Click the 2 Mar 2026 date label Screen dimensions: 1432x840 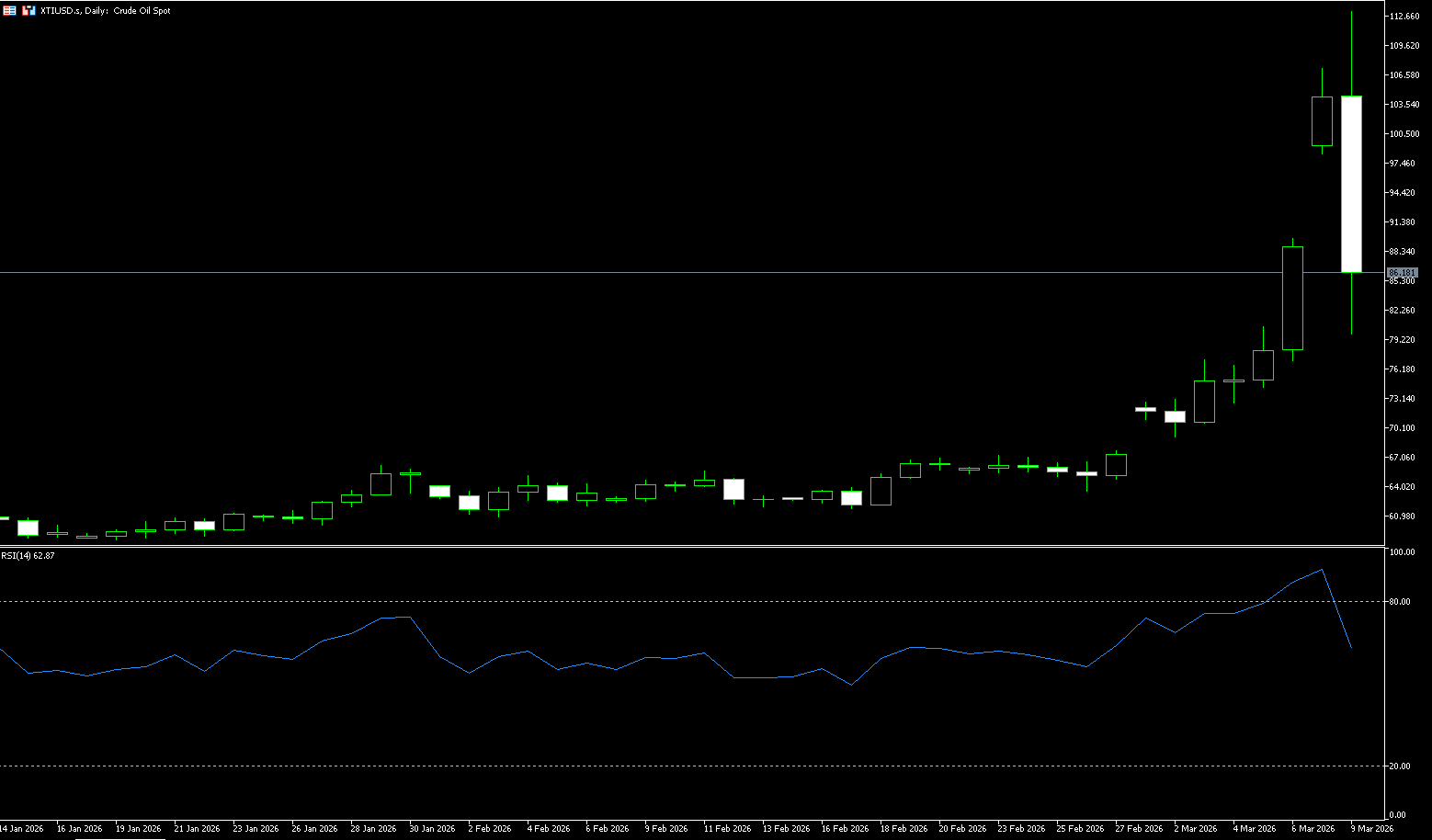[x=1194, y=829]
